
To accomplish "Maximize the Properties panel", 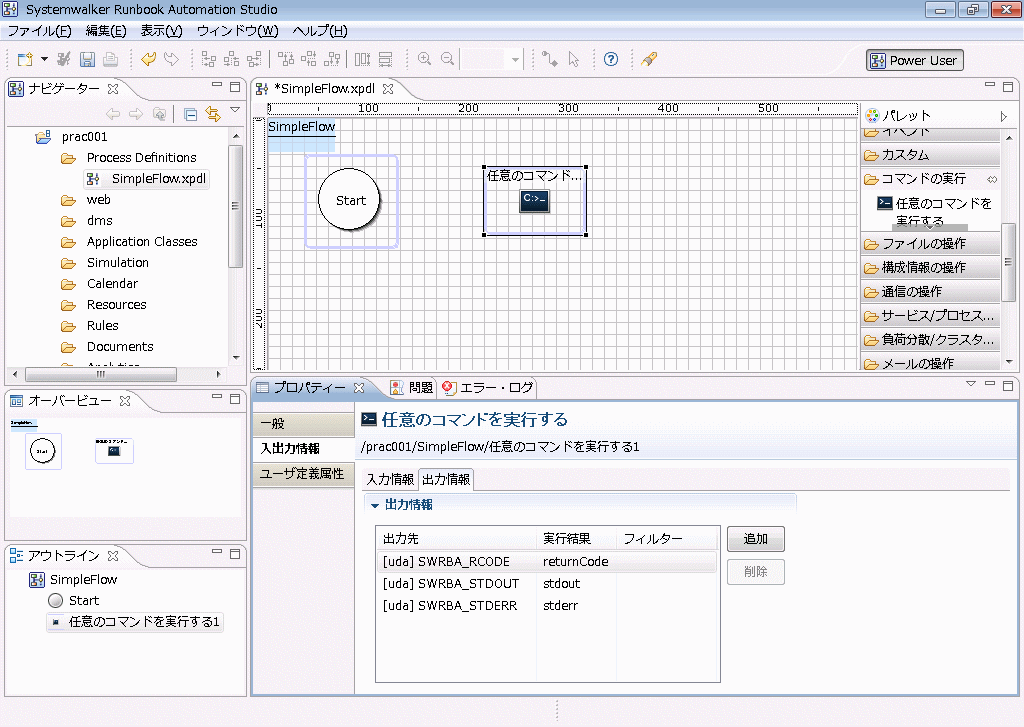I will pyautogui.click(x=1008, y=385).
